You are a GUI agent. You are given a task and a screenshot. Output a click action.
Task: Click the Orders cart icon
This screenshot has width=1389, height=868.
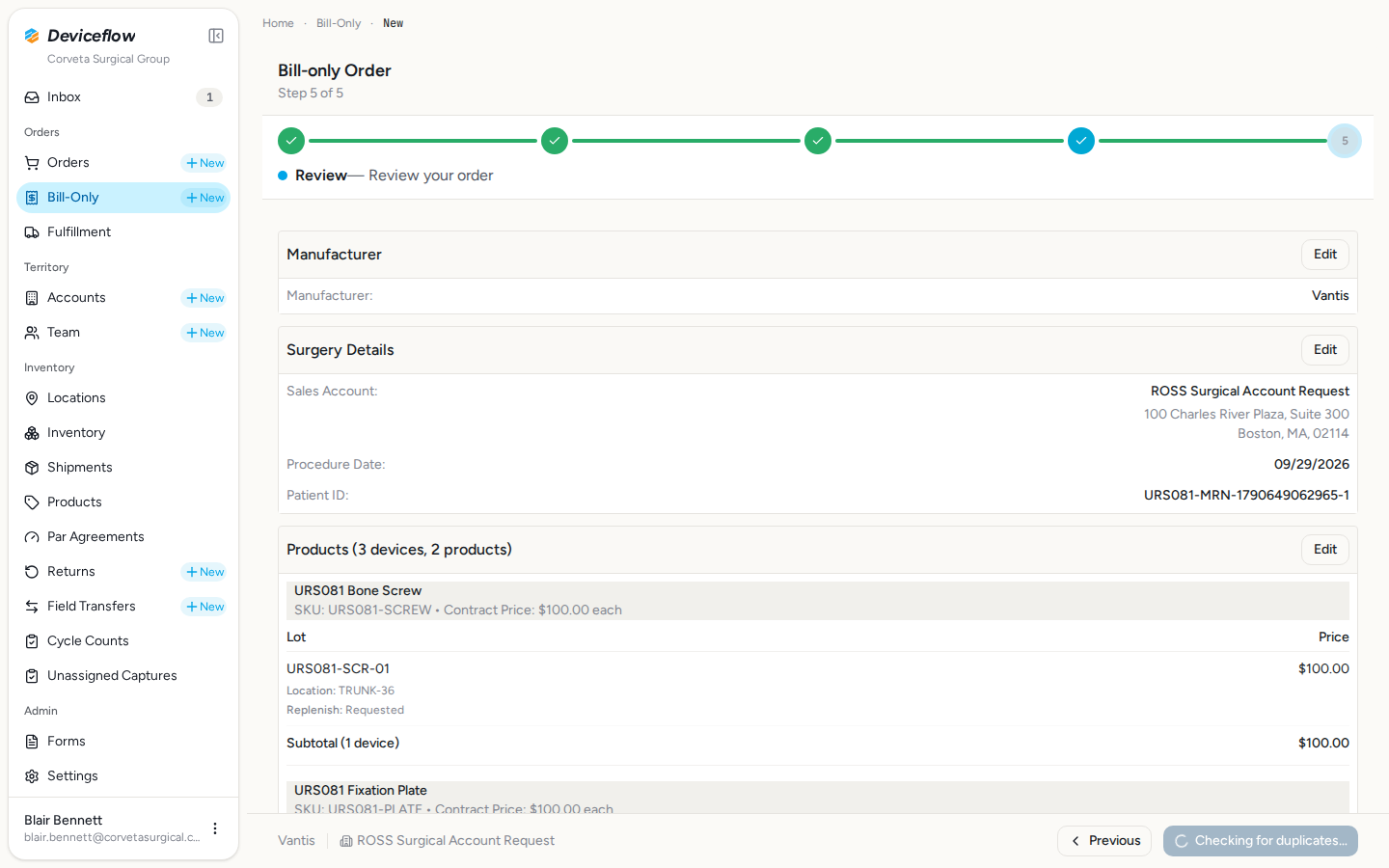[32, 163]
